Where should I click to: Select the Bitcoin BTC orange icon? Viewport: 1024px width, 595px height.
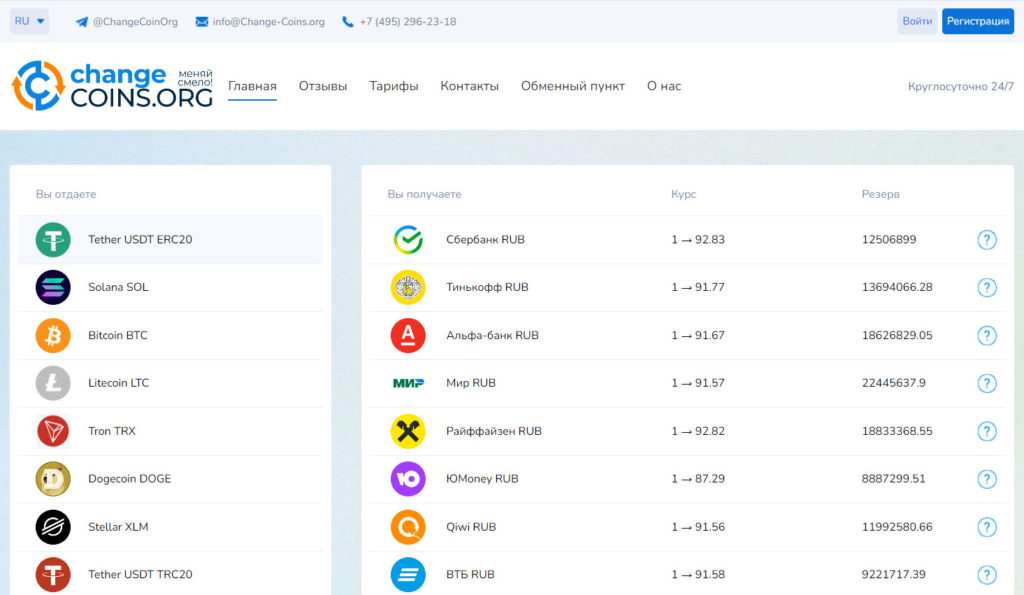(53, 335)
